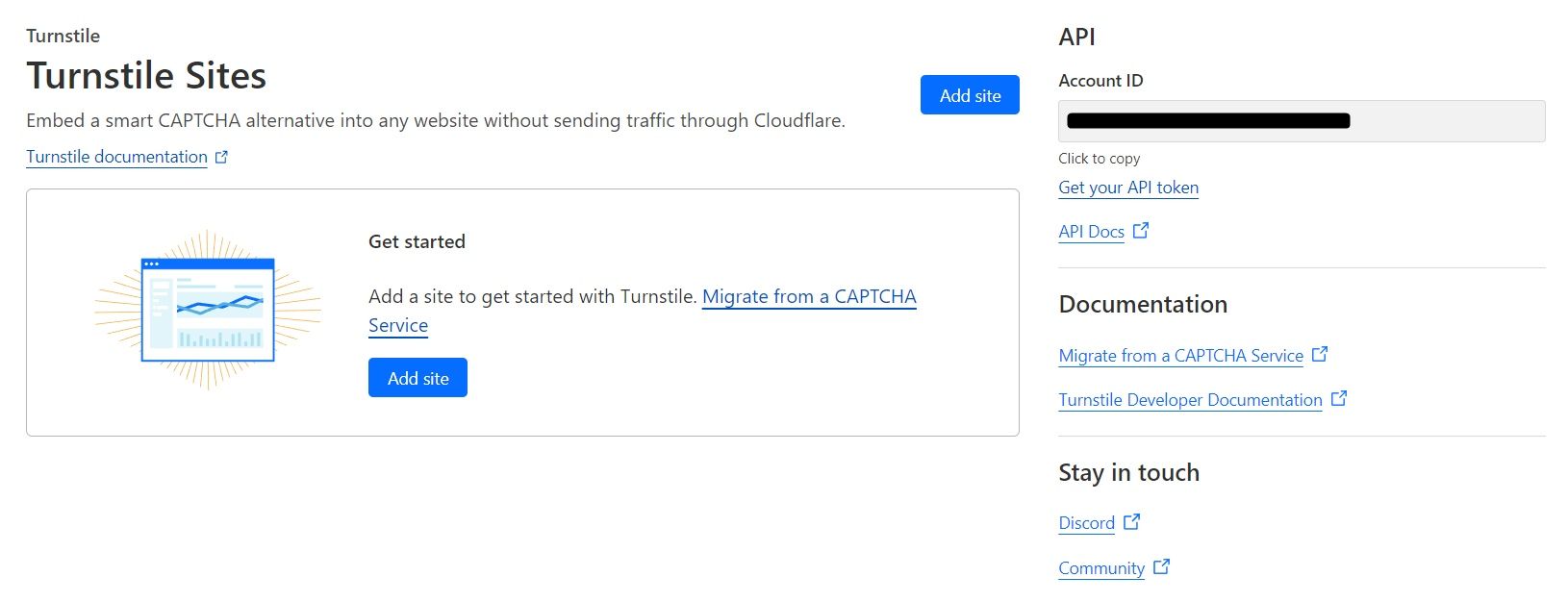Click the Add site button in the top toolbar
Viewport: 1568px width, 602px height.
(970, 94)
